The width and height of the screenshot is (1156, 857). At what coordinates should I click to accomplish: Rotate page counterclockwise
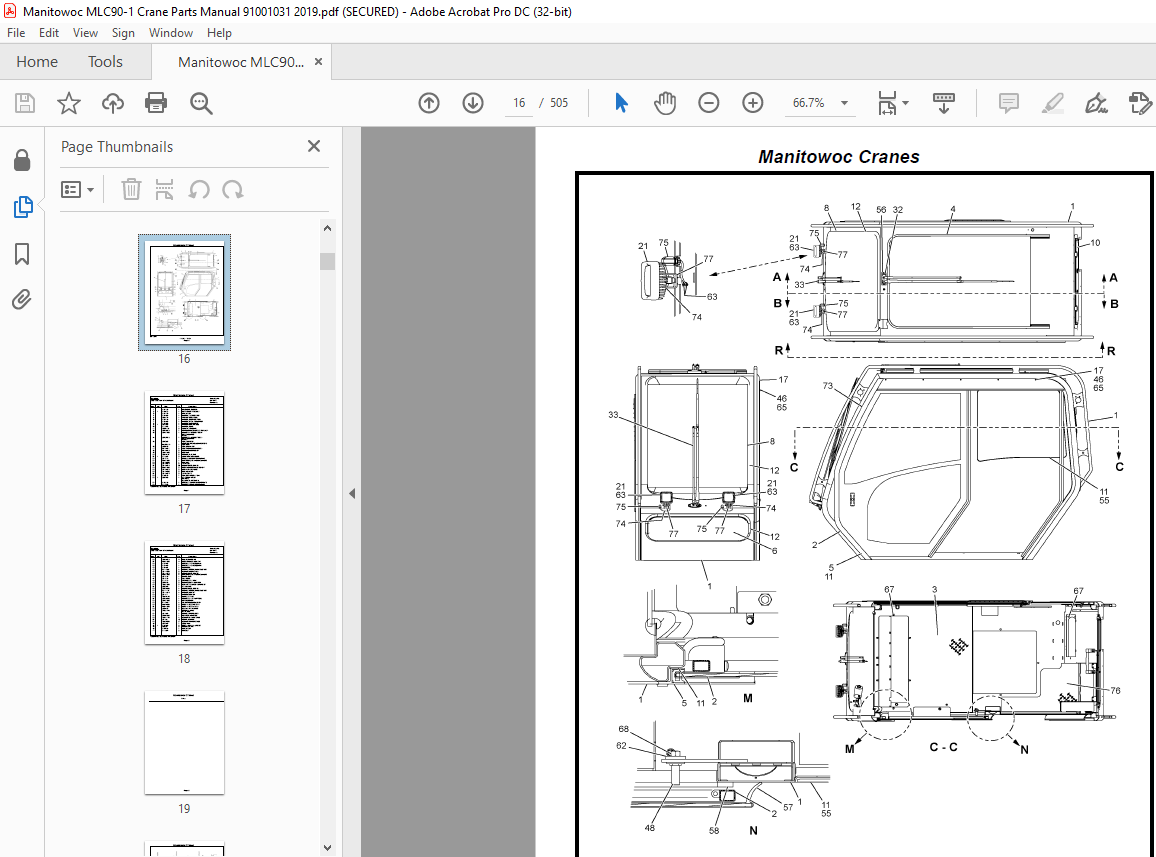point(199,190)
